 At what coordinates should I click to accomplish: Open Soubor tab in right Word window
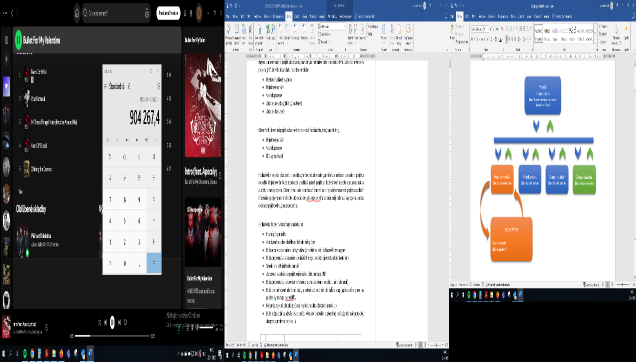453,16
